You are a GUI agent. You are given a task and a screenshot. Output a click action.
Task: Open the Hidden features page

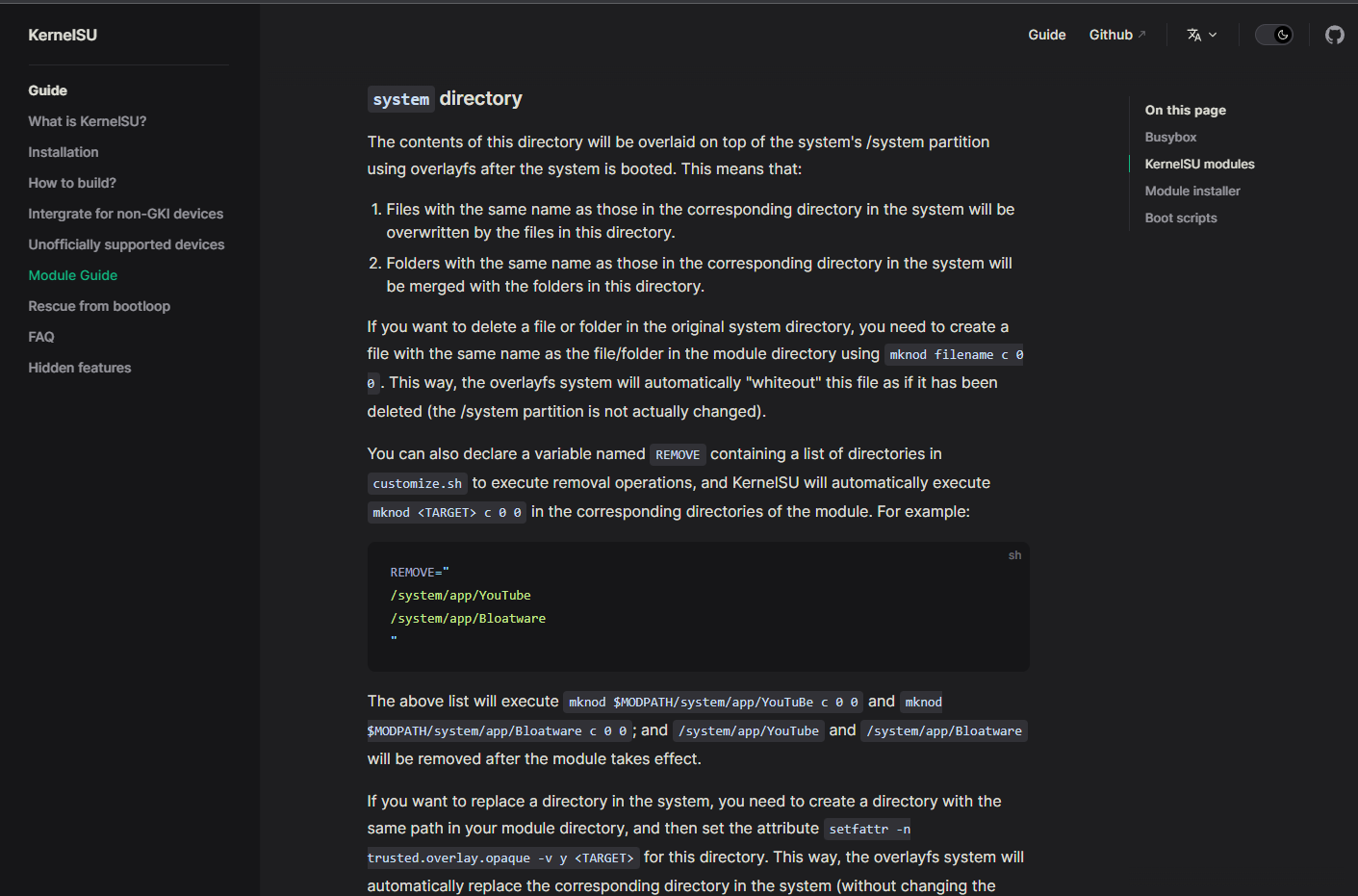point(80,368)
